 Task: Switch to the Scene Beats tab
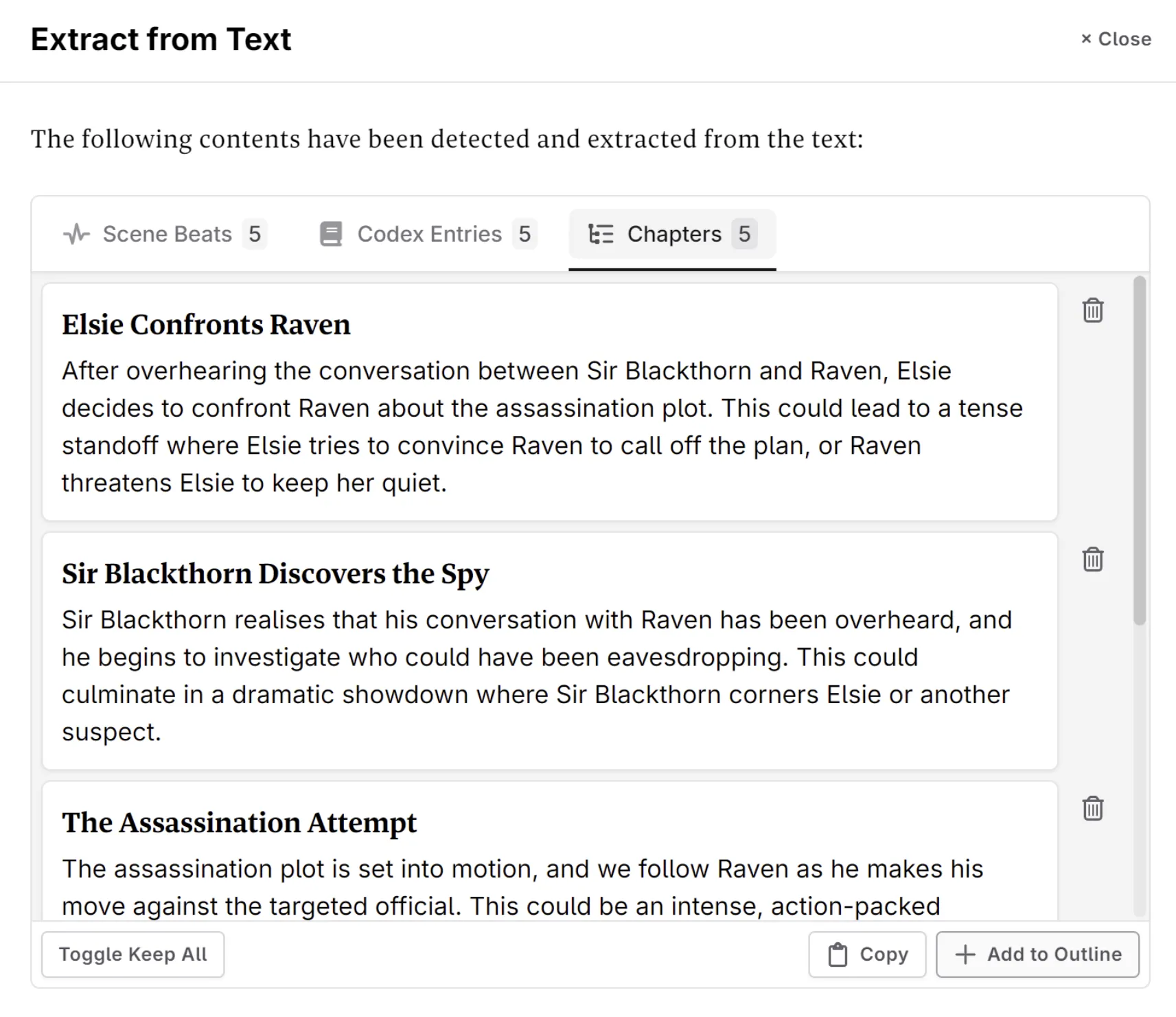(x=167, y=234)
